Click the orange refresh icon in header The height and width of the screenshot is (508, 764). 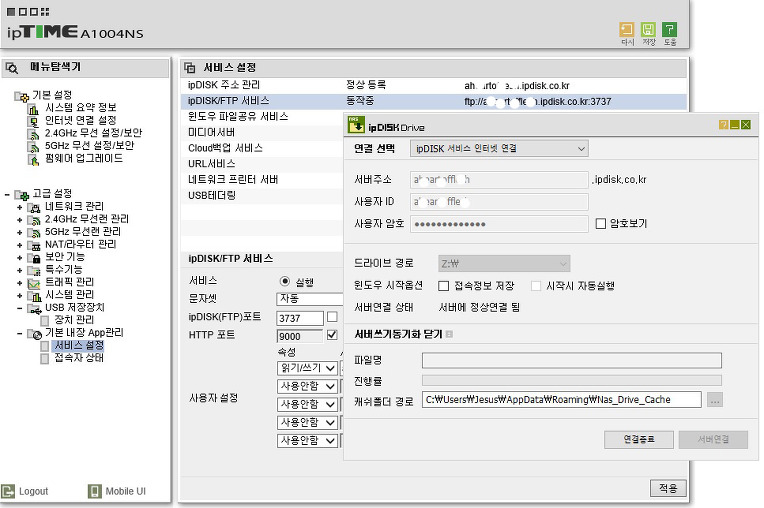pyautogui.click(x=627, y=29)
